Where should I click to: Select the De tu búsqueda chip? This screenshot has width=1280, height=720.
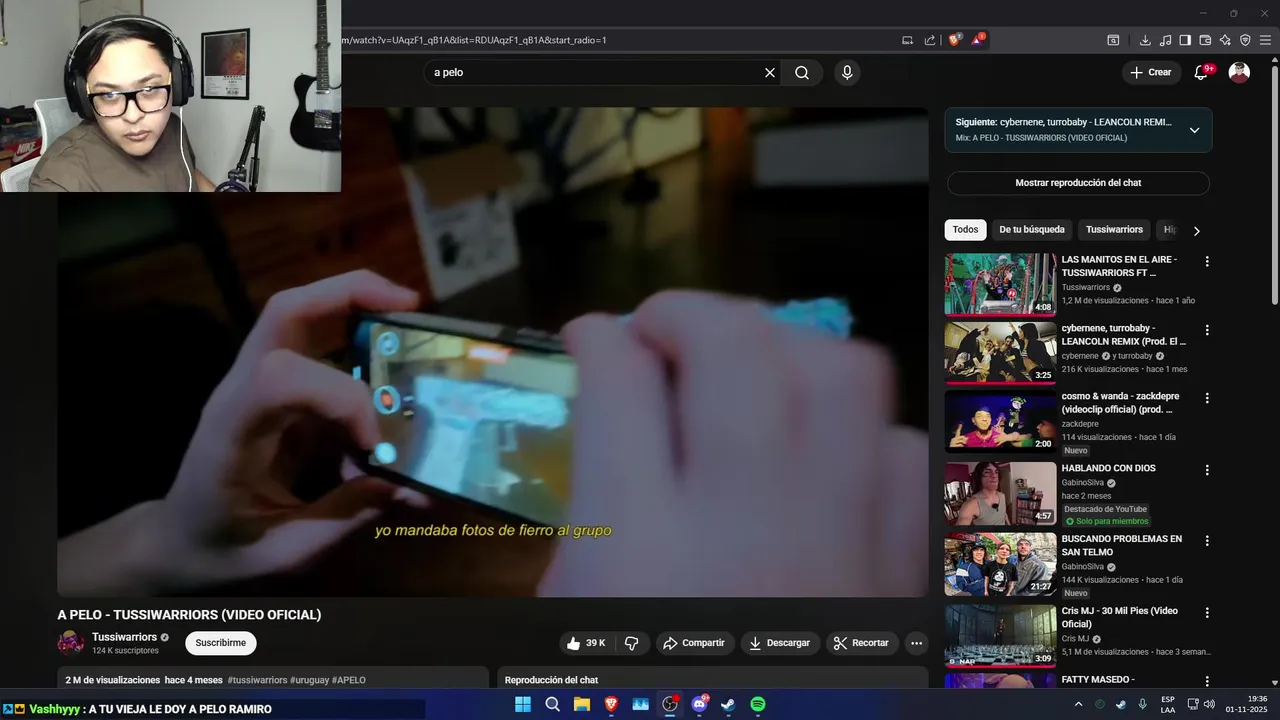click(x=1032, y=230)
